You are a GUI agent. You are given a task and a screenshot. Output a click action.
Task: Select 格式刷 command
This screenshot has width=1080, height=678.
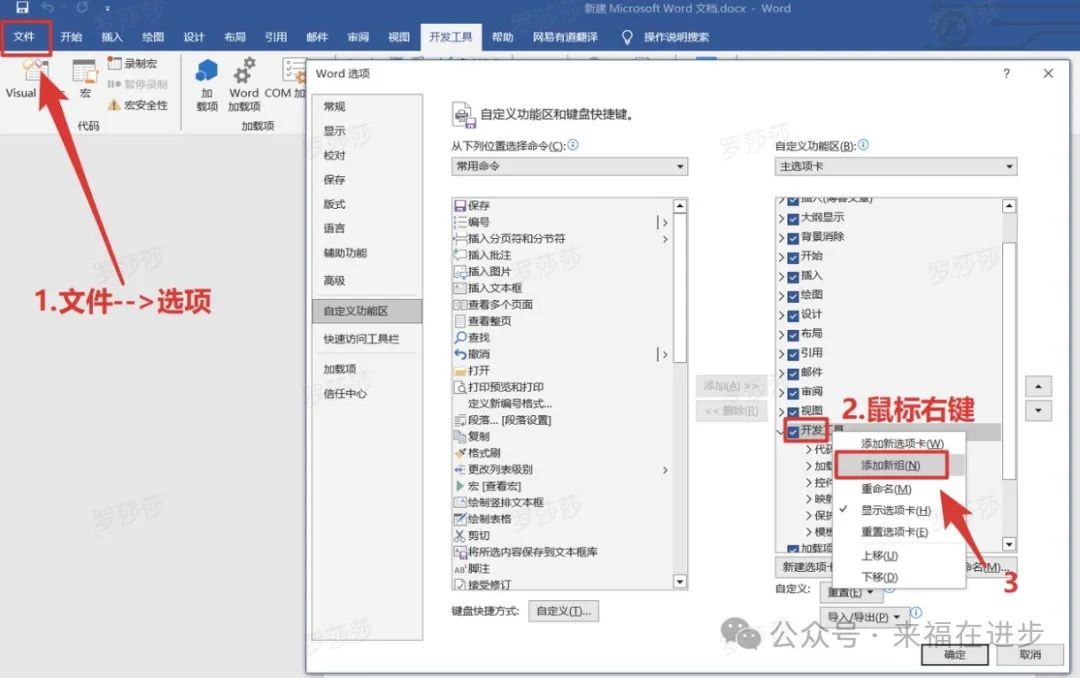tap(477, 453)
